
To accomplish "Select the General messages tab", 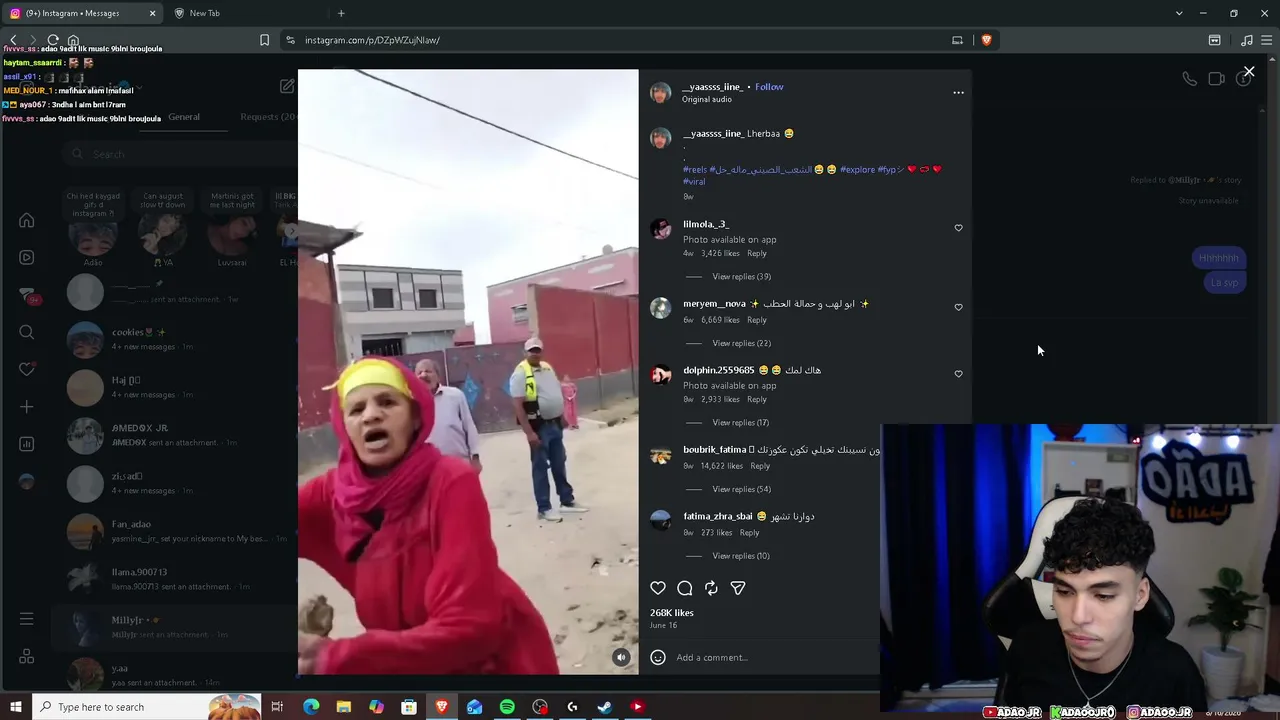I will [x=184, y=117].
